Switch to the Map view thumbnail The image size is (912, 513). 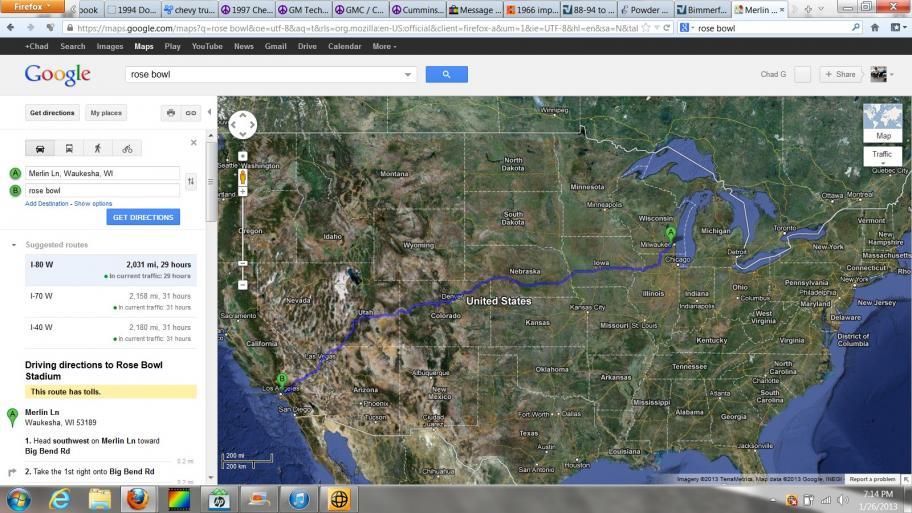(882, 123)
